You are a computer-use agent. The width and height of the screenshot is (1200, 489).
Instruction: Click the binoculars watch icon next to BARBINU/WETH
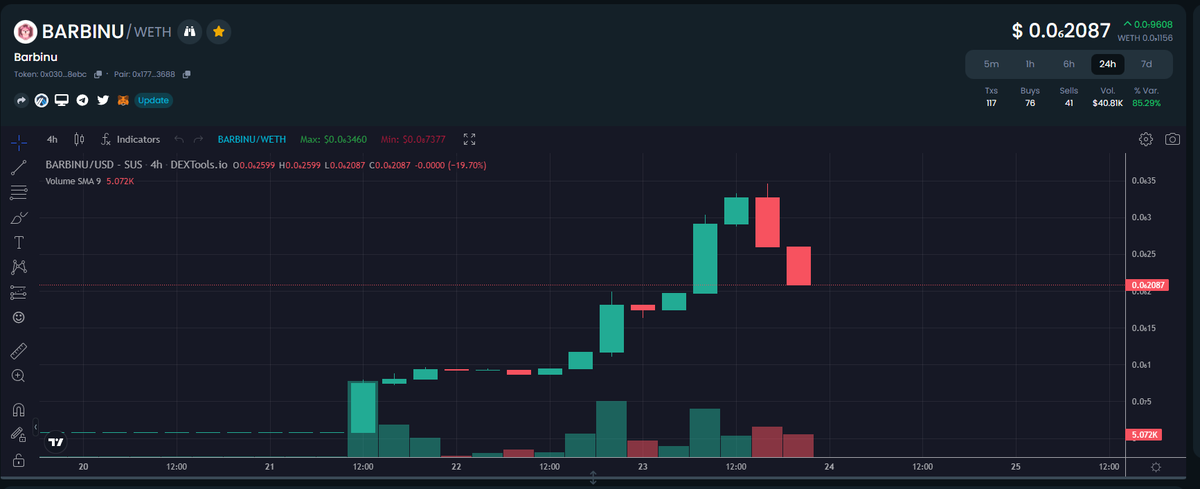coord(189,32)
